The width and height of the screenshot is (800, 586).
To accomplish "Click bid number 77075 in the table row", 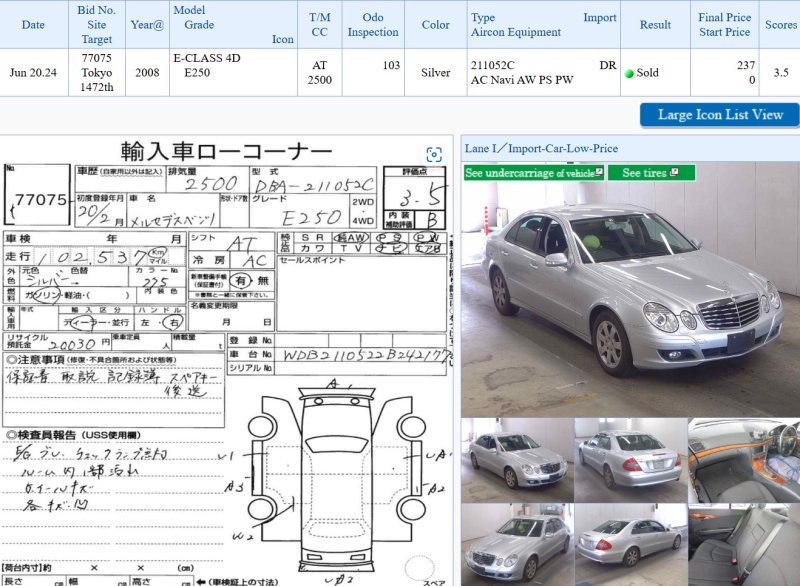I will pyautogui.click(x=96, y=58).
